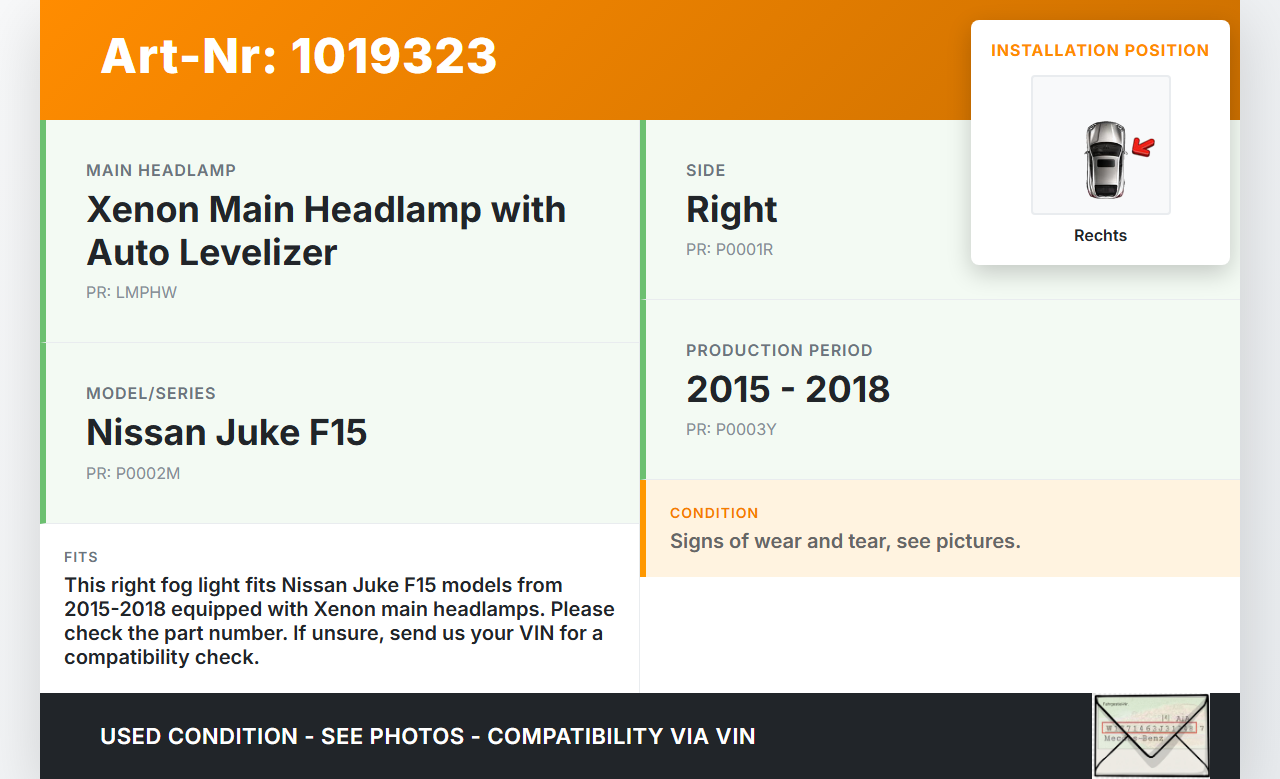Viewport: 1280px width, 779px height.
Task: Click the VIN envelope icon in the footer
Action: coord(1150,735)
